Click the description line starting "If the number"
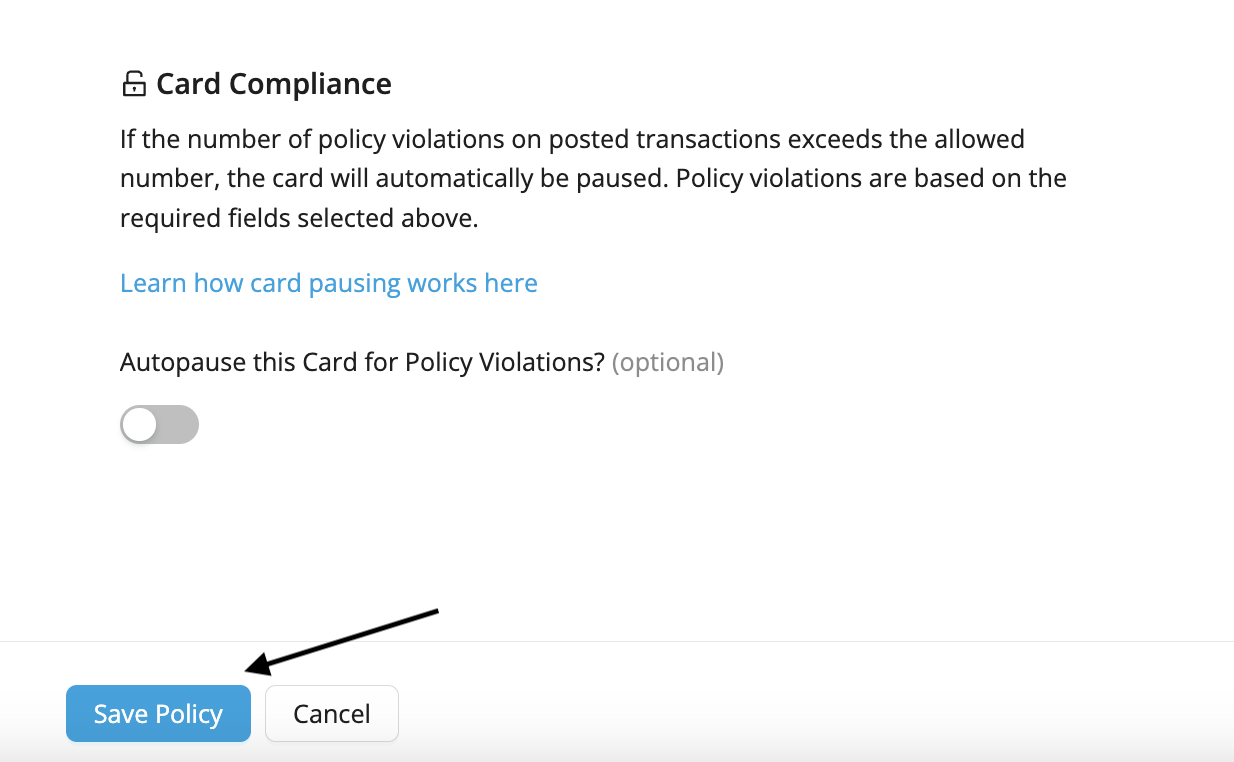This screenshot has width=1234, height=762. pos(572,138)
